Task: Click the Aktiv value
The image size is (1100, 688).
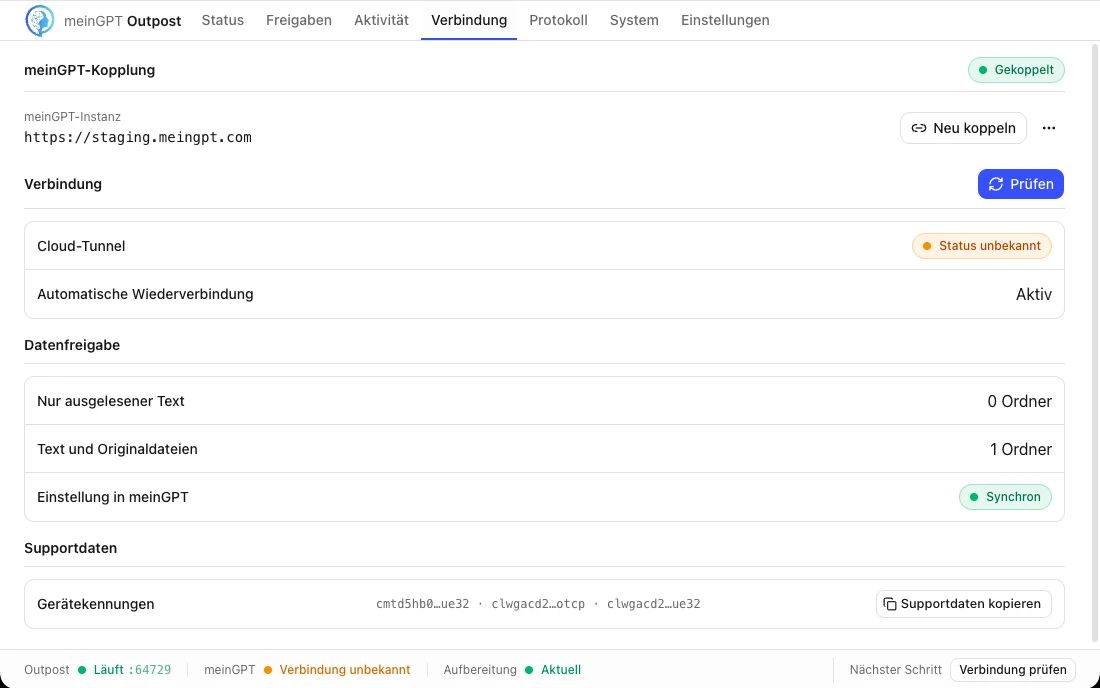Action: (x=1033, y=295)
